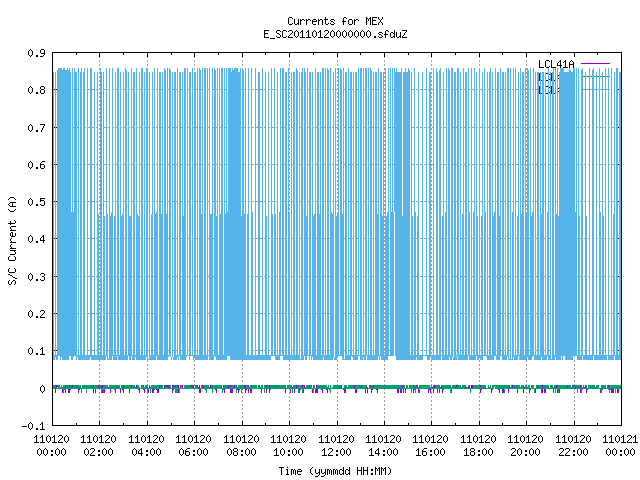Click the "Time (yymmdd HH:MM)" x-axis label
Screen dimensions: 640x480
(335, 471)
